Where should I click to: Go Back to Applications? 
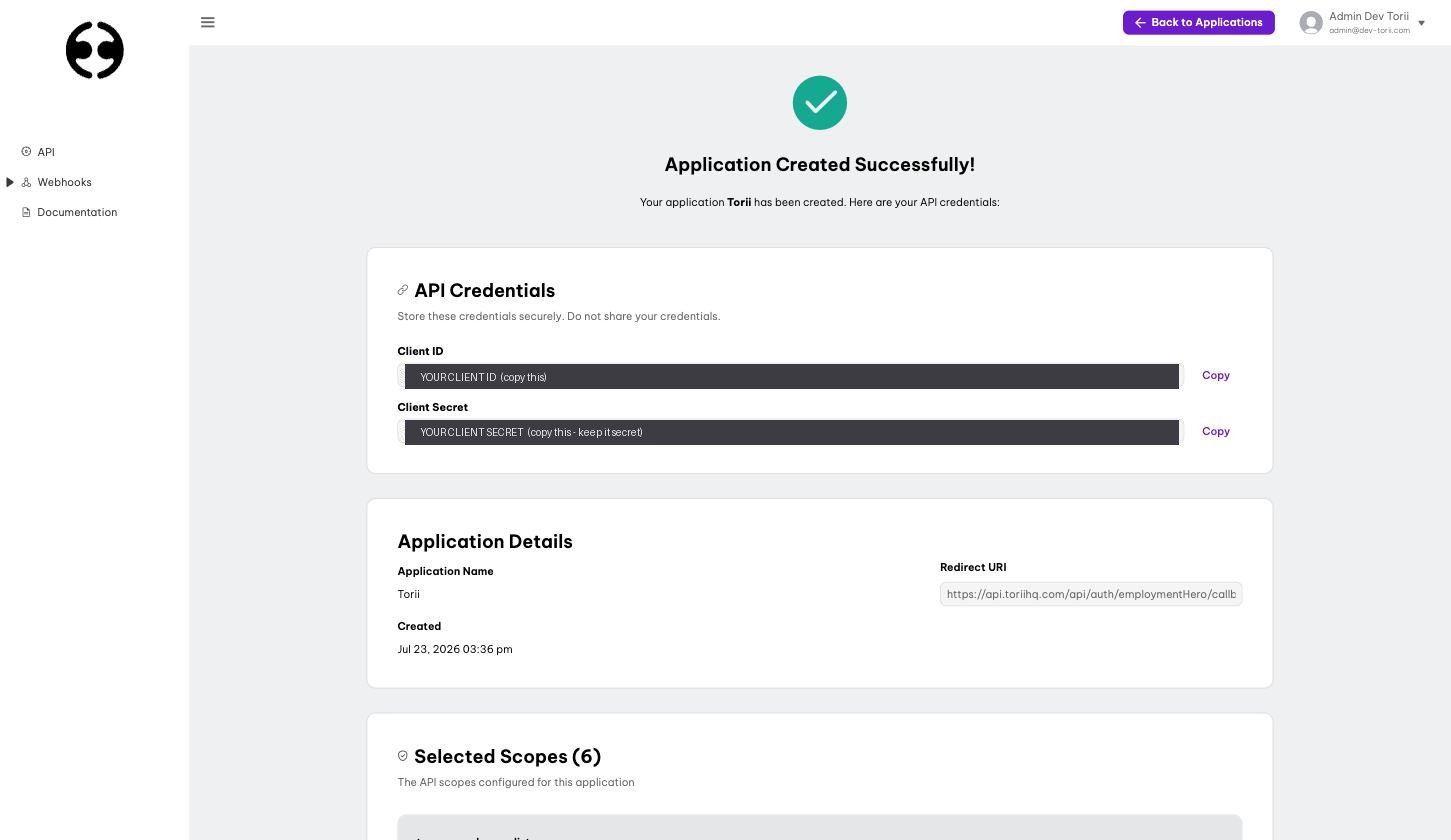click(x=1198, y=22)
